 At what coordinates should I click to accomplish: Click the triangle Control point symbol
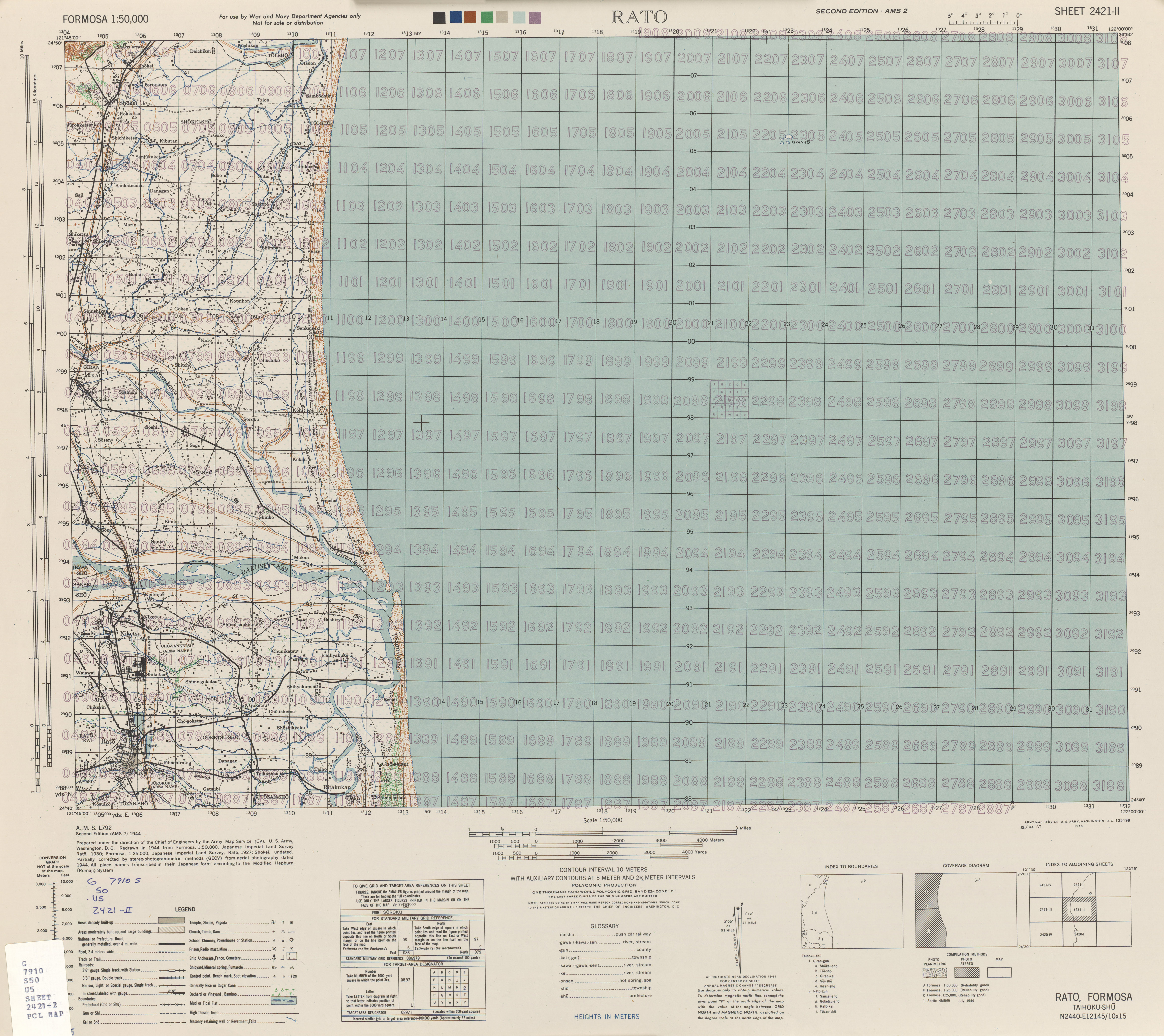point(274,976)
